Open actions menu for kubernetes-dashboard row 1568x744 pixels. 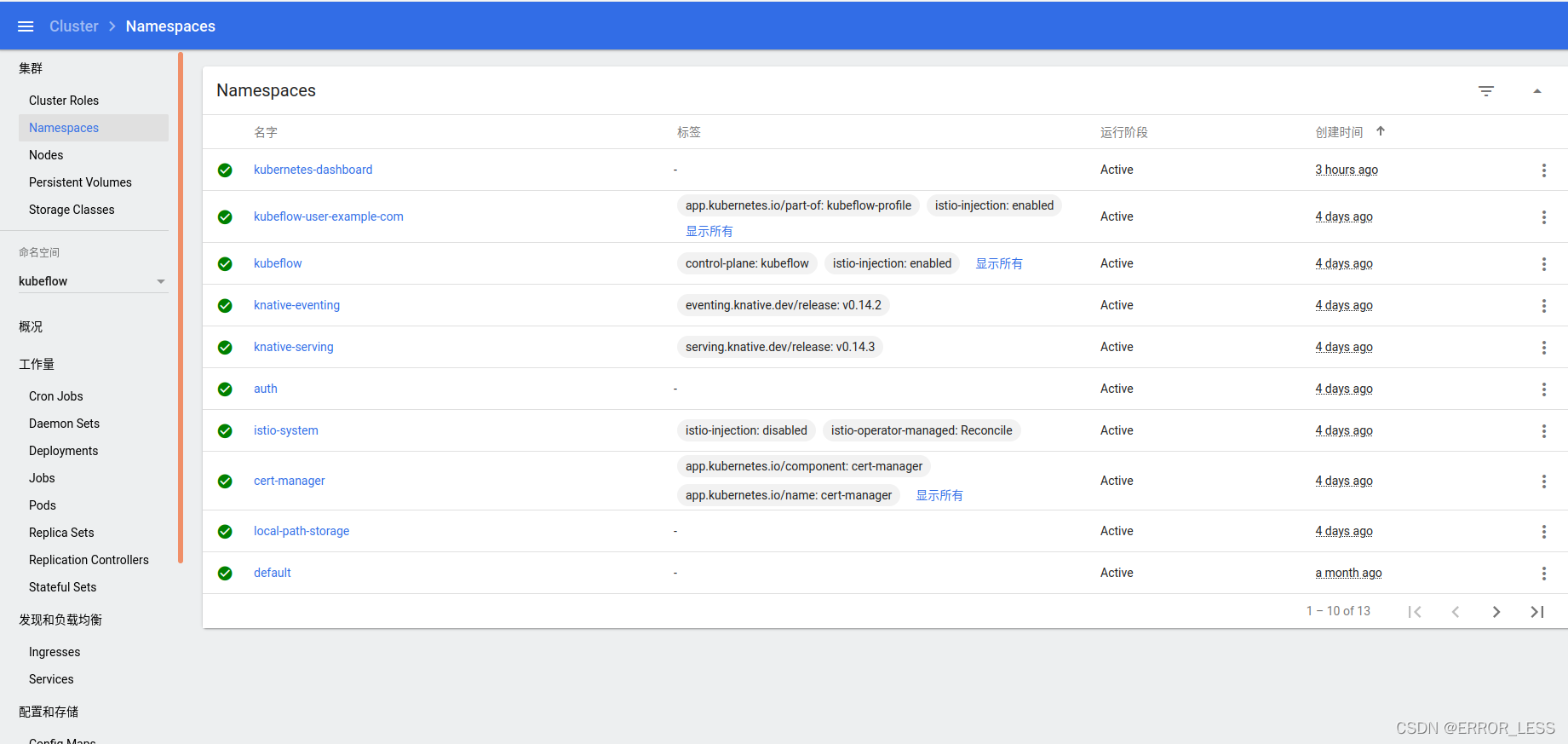click(x=1543, y=170)
